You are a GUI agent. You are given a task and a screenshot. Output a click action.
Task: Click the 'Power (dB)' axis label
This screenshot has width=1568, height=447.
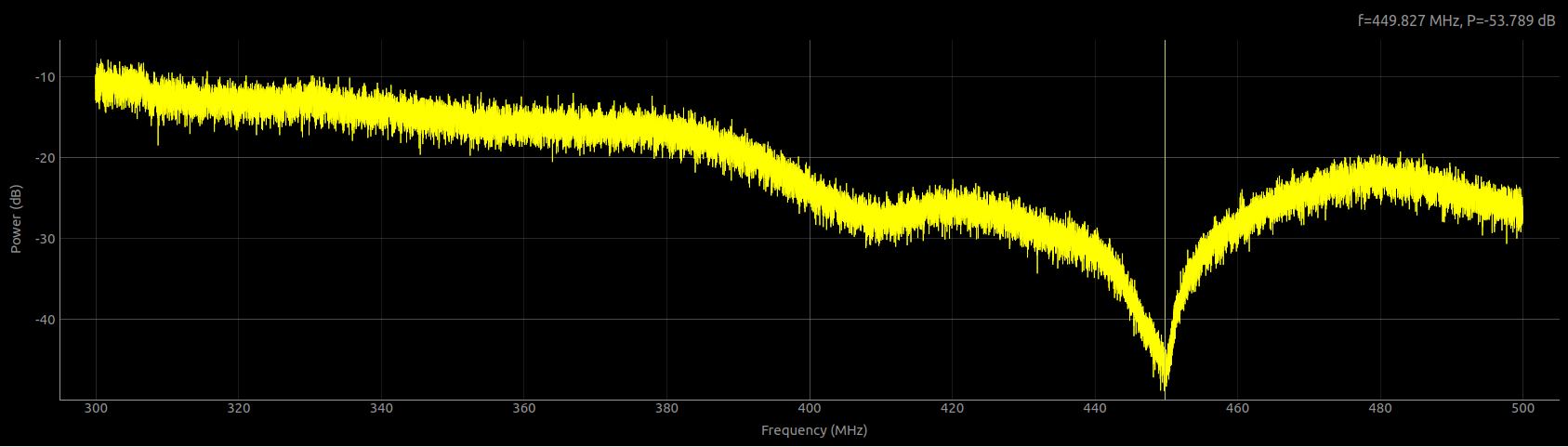(16, 218)
